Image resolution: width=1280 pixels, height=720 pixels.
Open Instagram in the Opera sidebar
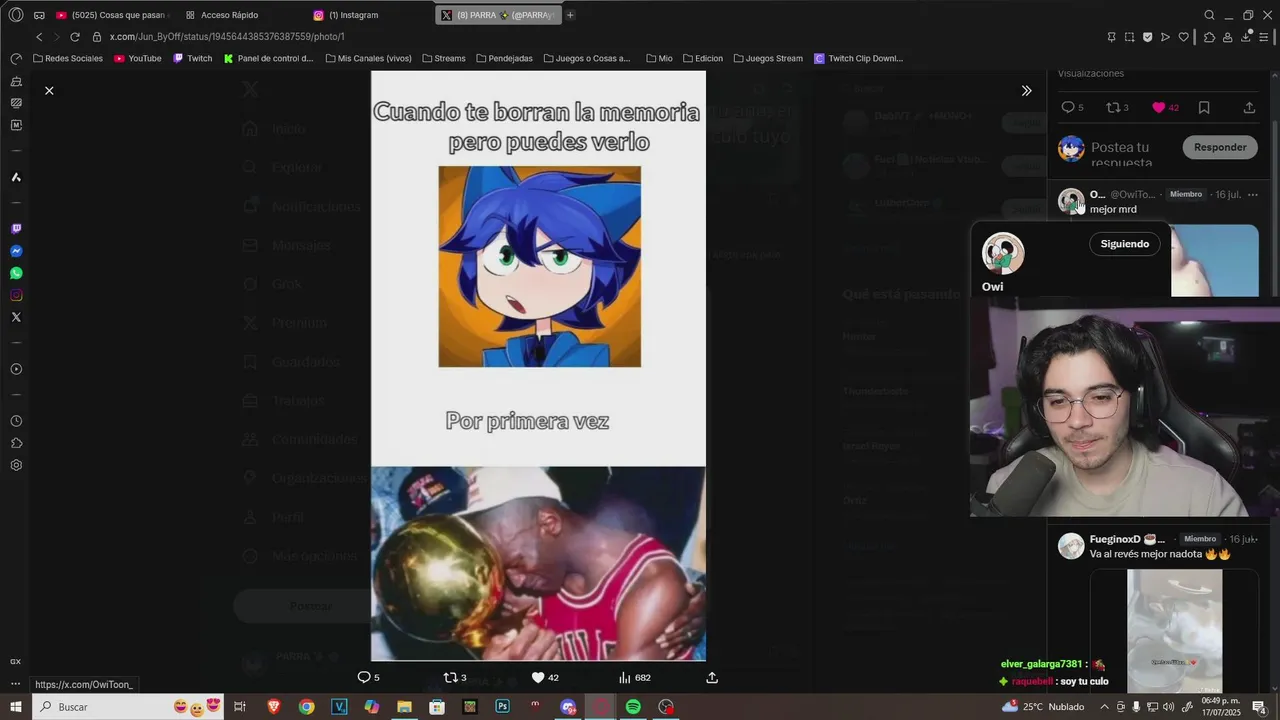pyautogui.click(x=16, y=295)
